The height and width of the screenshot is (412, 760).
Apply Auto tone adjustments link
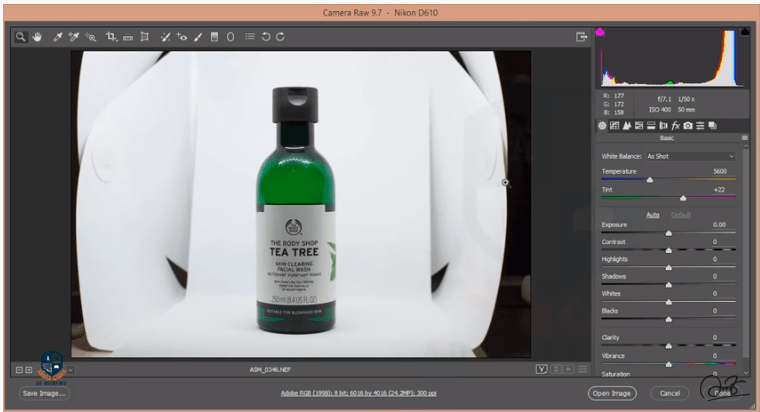point(652,215)
